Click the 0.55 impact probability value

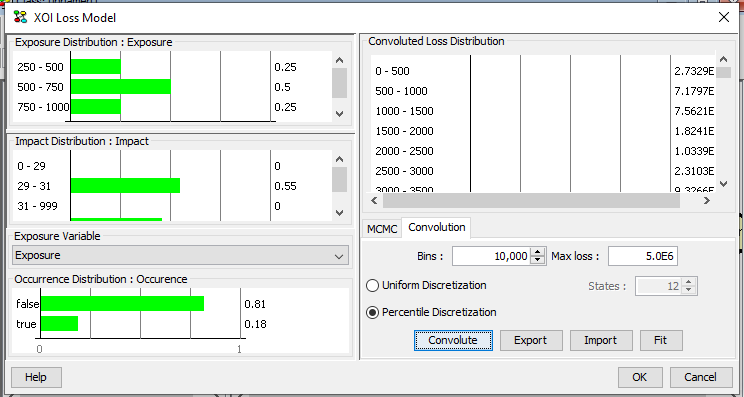(285, 186)
